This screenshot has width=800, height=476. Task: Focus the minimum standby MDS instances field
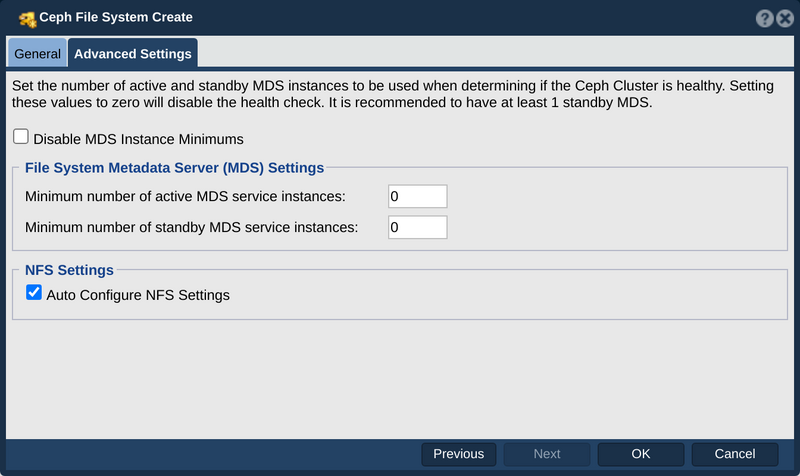(417, 227)
